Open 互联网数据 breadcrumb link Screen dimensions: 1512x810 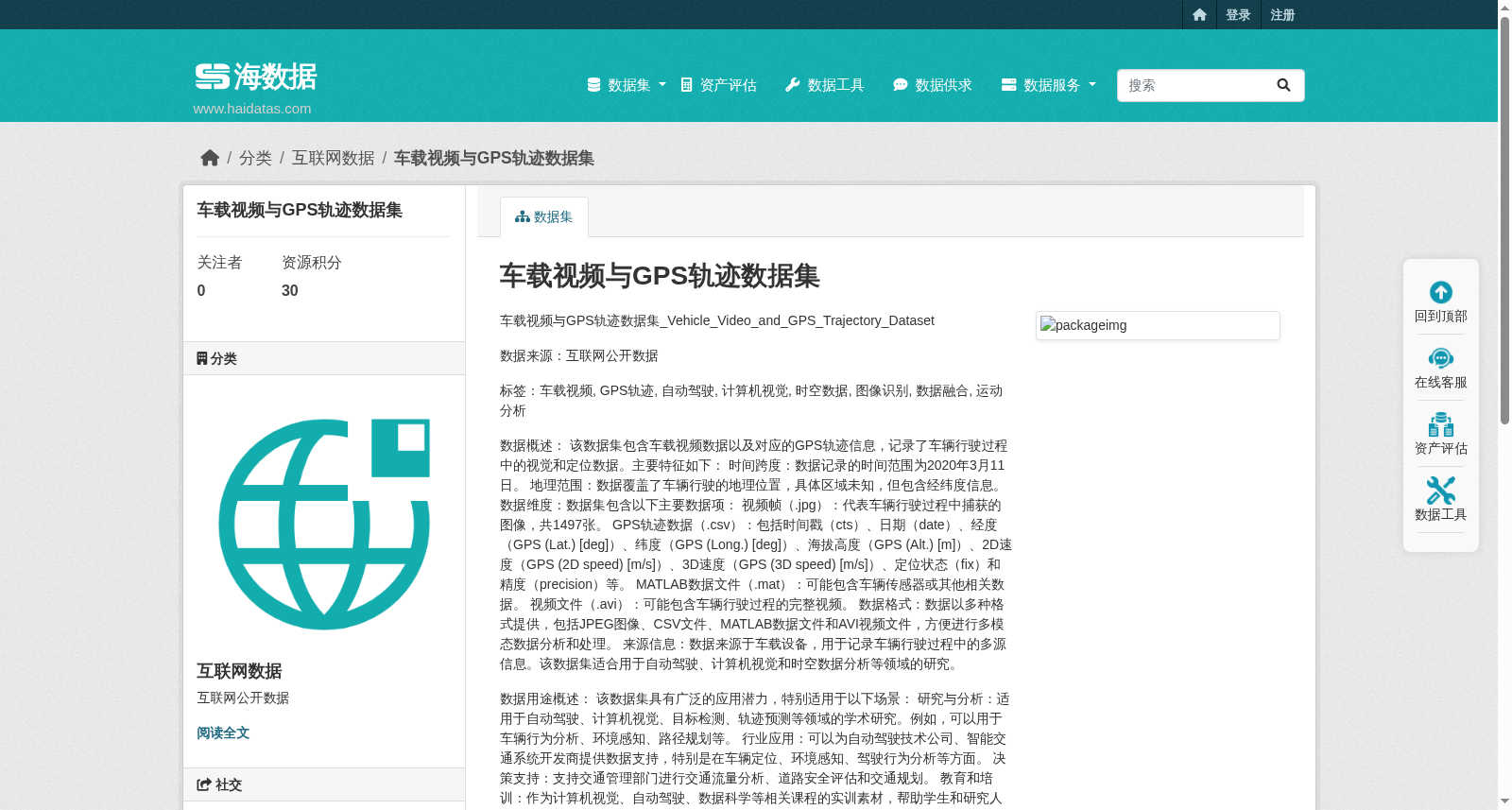(x=333, y=158)
